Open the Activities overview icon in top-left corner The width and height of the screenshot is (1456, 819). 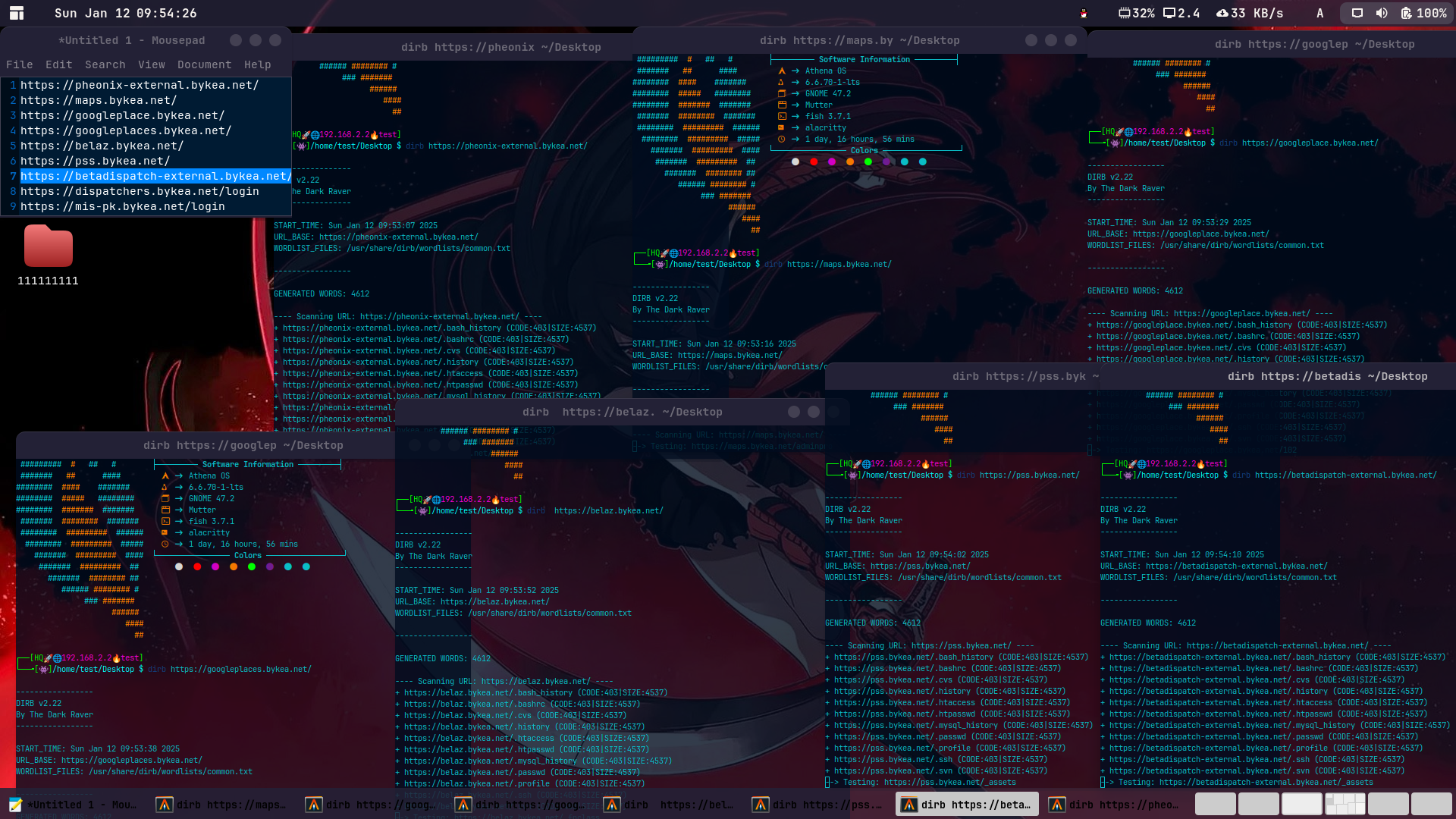[17, 13]
